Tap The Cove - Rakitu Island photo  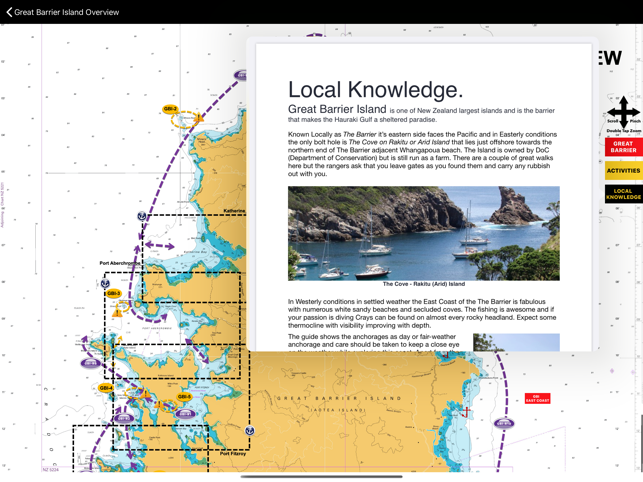423,232
